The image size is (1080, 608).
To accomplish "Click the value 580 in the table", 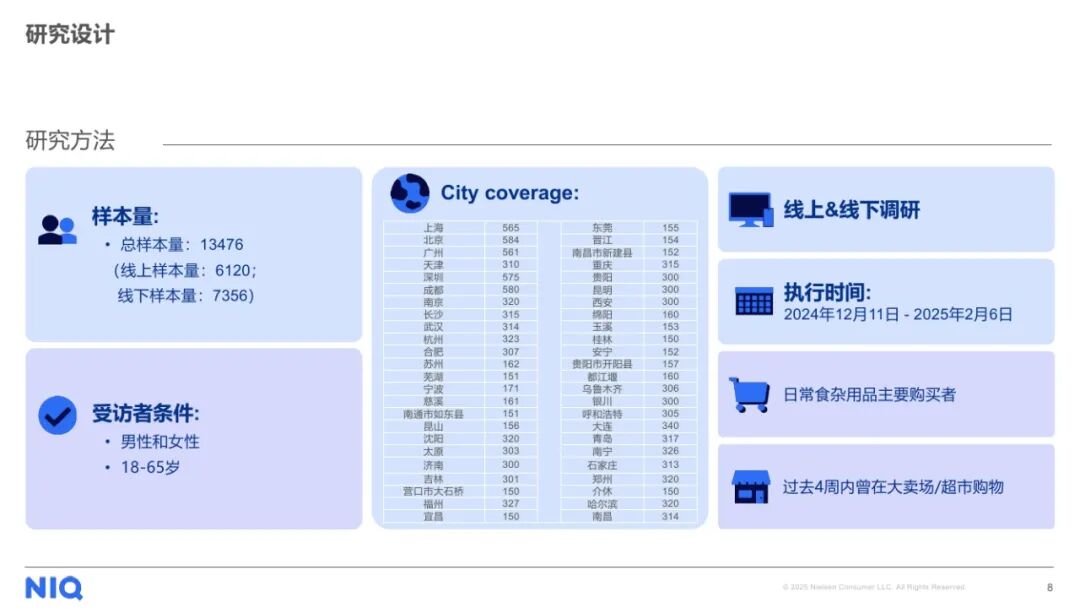I will (x=510, y=290).
